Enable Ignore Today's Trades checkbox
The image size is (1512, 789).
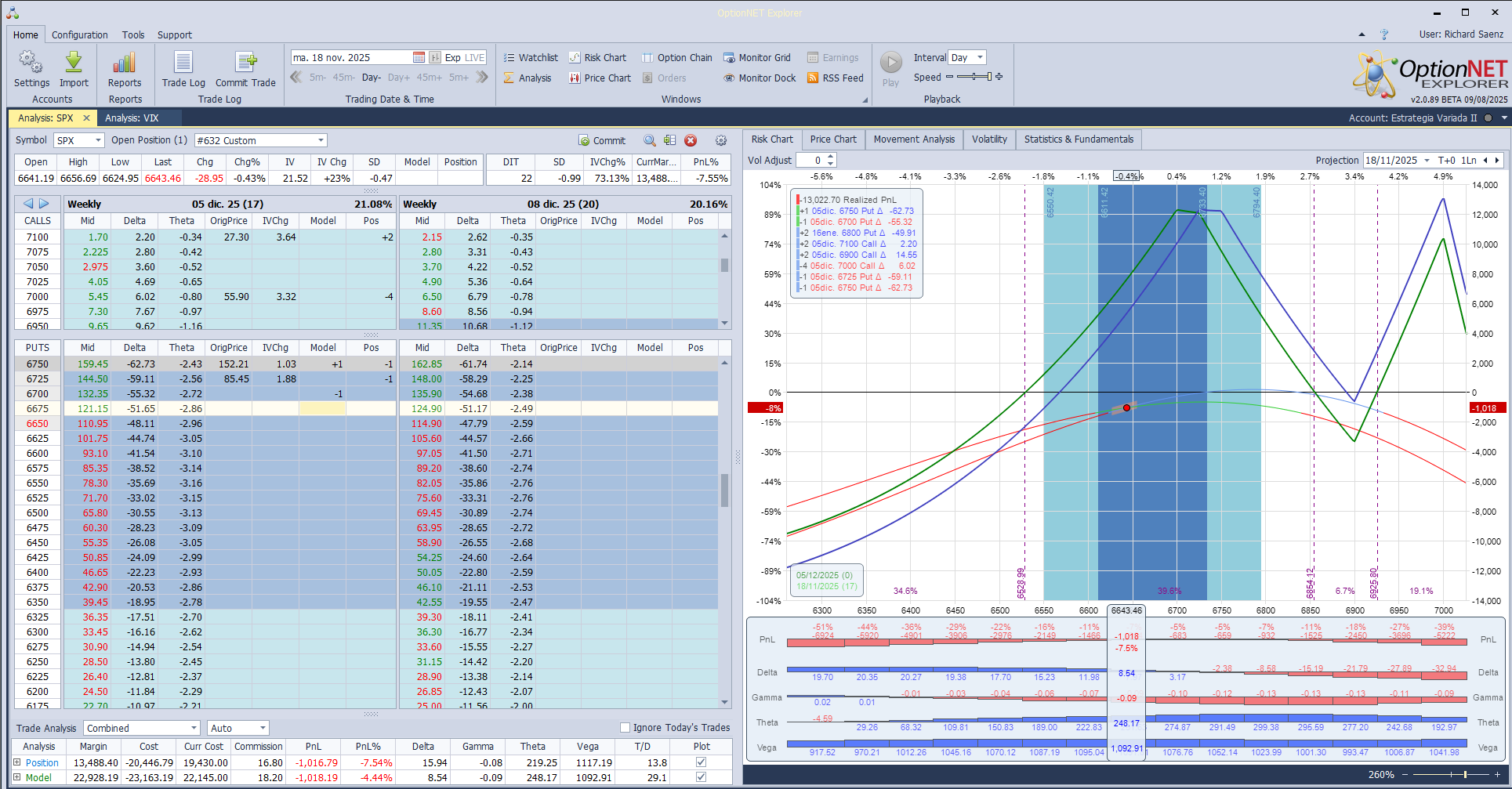tap(625, 728)
